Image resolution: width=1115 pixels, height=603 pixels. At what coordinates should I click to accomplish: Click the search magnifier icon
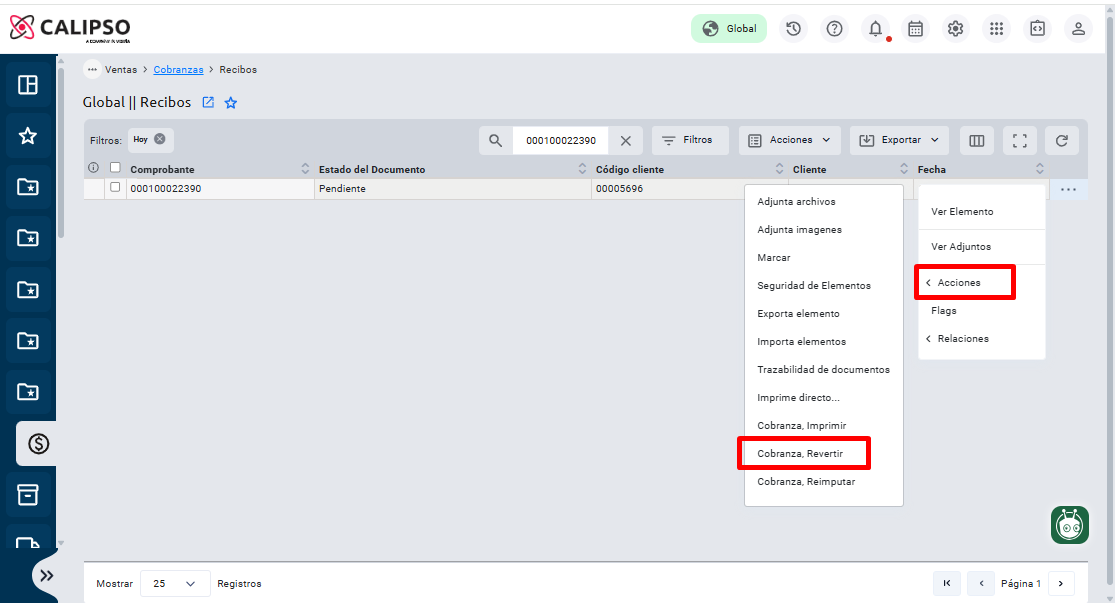pos(496,140)
